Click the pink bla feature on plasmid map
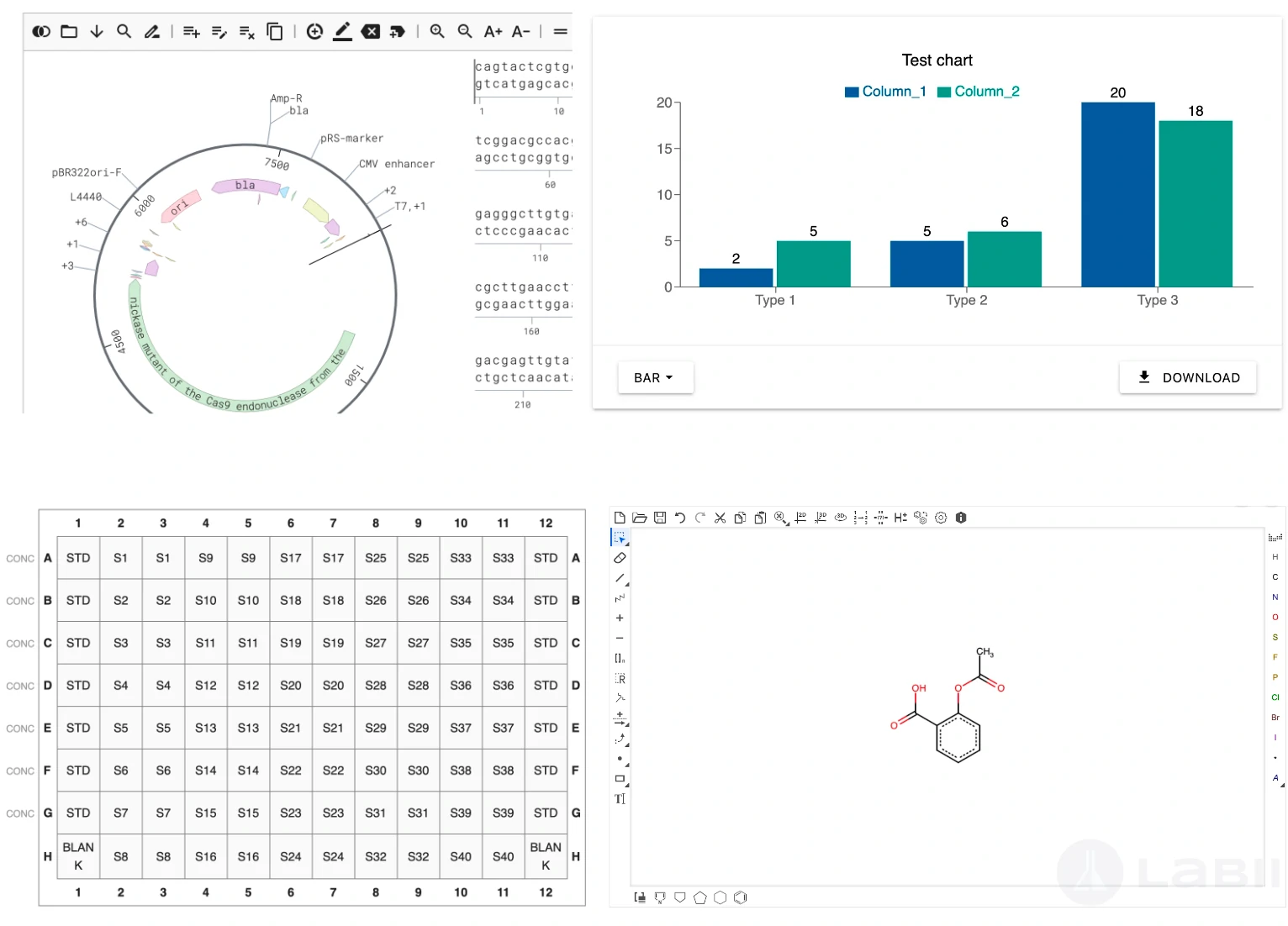Screen dimensions: 1288x926 tap(245, 186)
